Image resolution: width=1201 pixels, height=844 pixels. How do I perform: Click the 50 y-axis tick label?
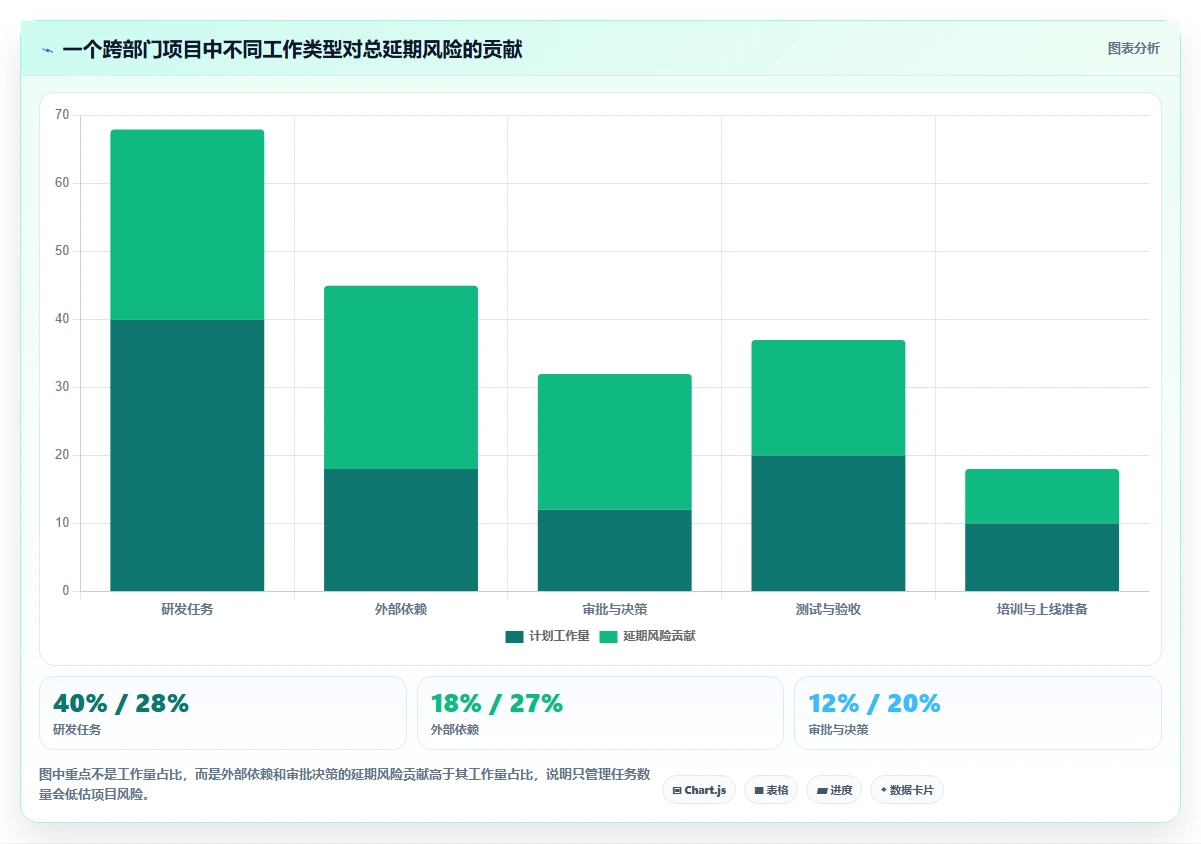62,251
